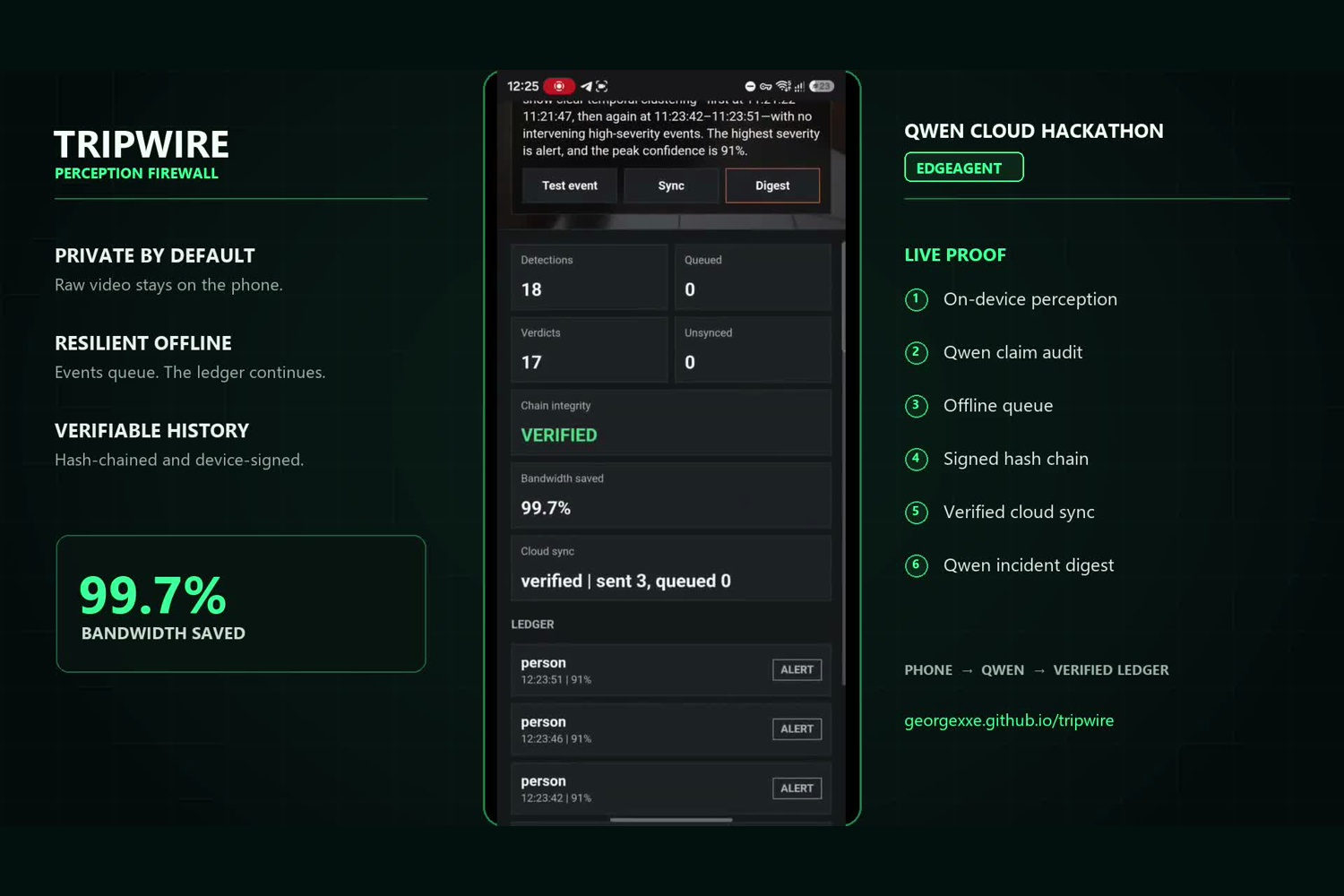This screenshot has height=896, width=1344.
Task: Click the ALERT badge on 12:23:42 entry
Action: tap(797, 788)
